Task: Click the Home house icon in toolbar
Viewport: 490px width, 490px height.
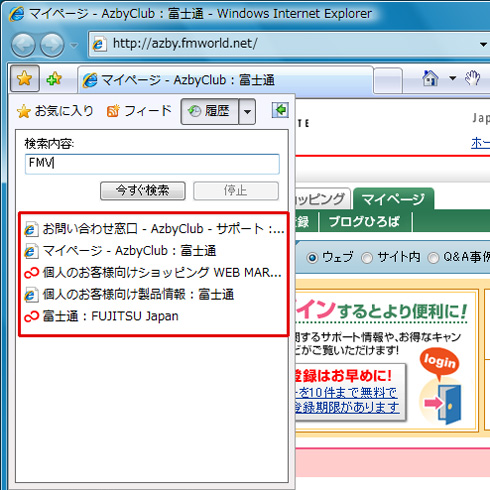Action: click(x=430, y=79)
